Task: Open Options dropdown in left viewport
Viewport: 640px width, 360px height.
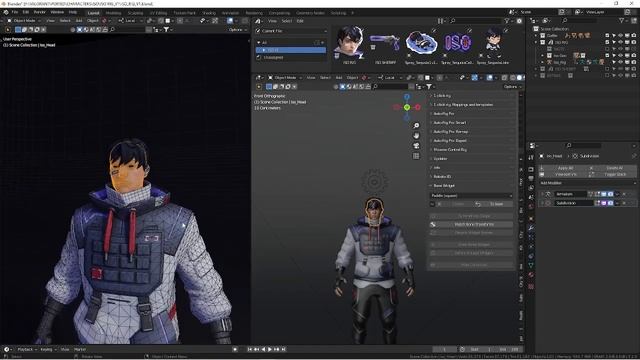Action: tap(238, 29)
